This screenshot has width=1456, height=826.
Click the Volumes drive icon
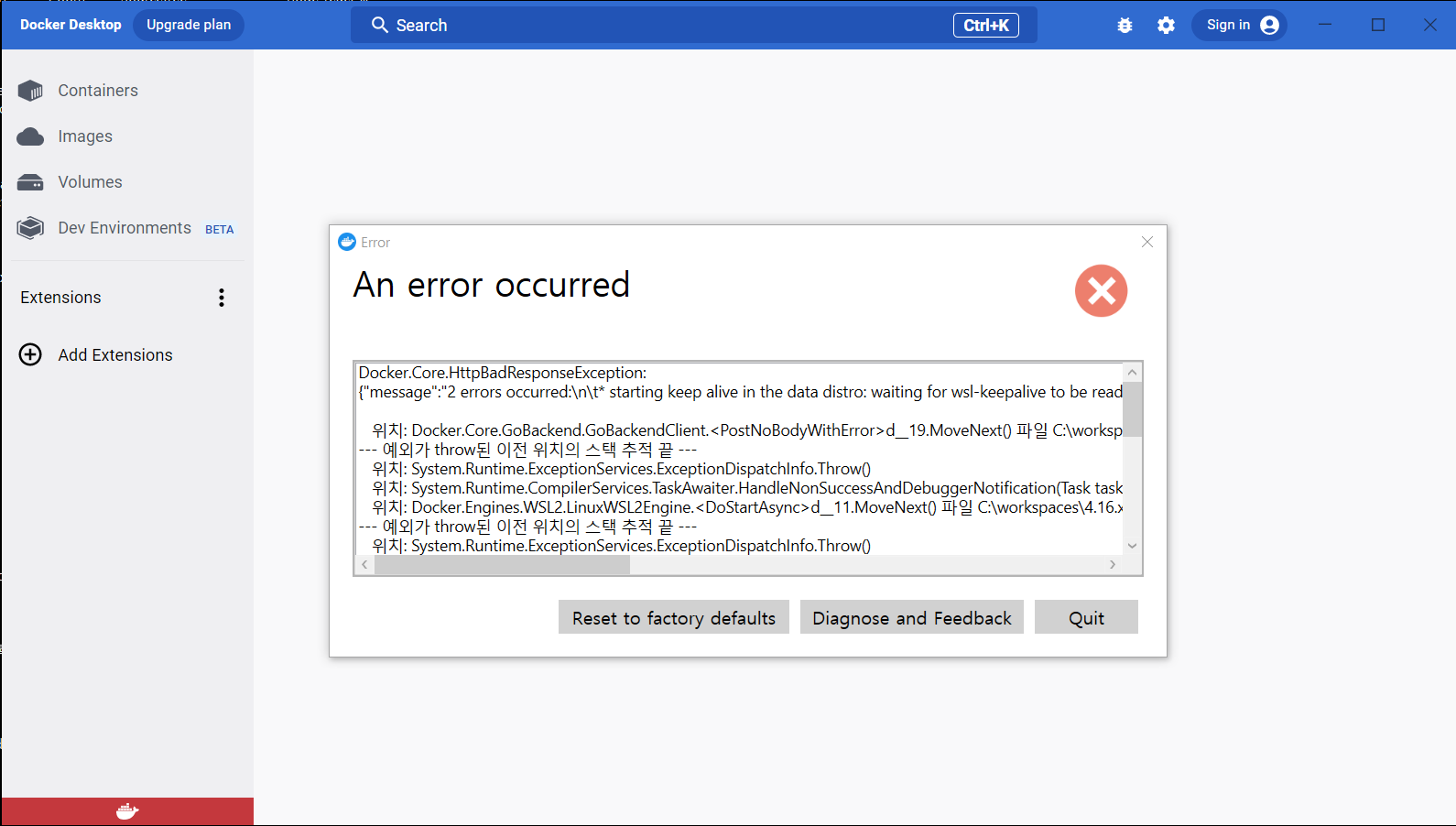click(x=30, y=182)
